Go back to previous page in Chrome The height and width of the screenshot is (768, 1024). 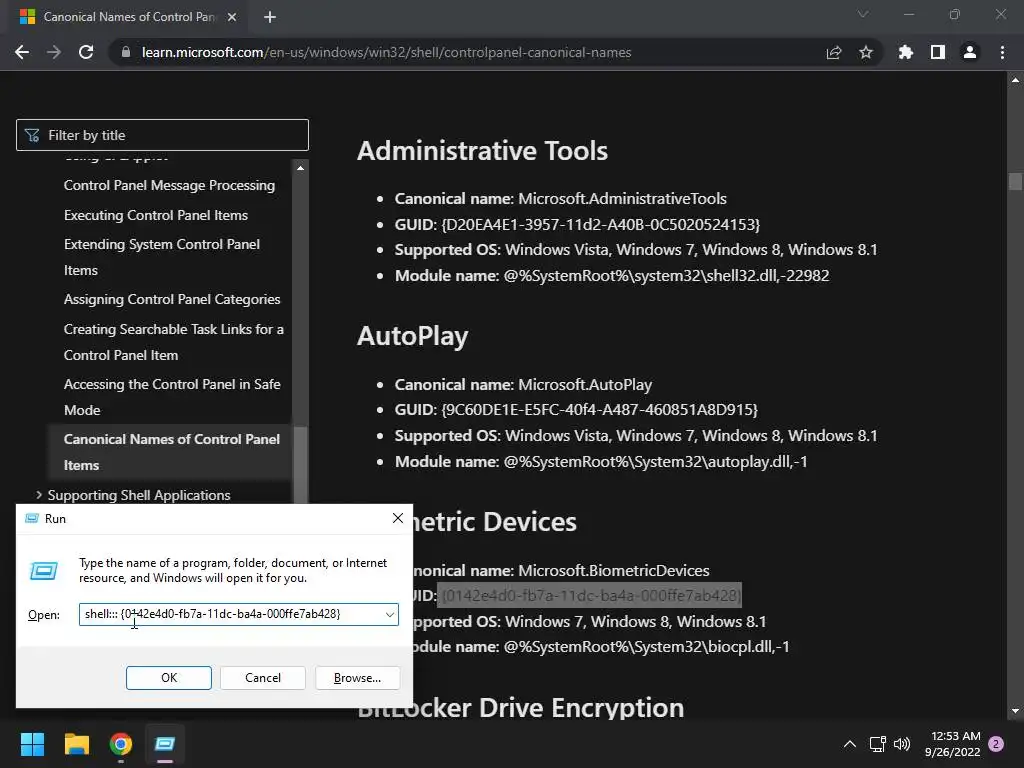(22, 52)
